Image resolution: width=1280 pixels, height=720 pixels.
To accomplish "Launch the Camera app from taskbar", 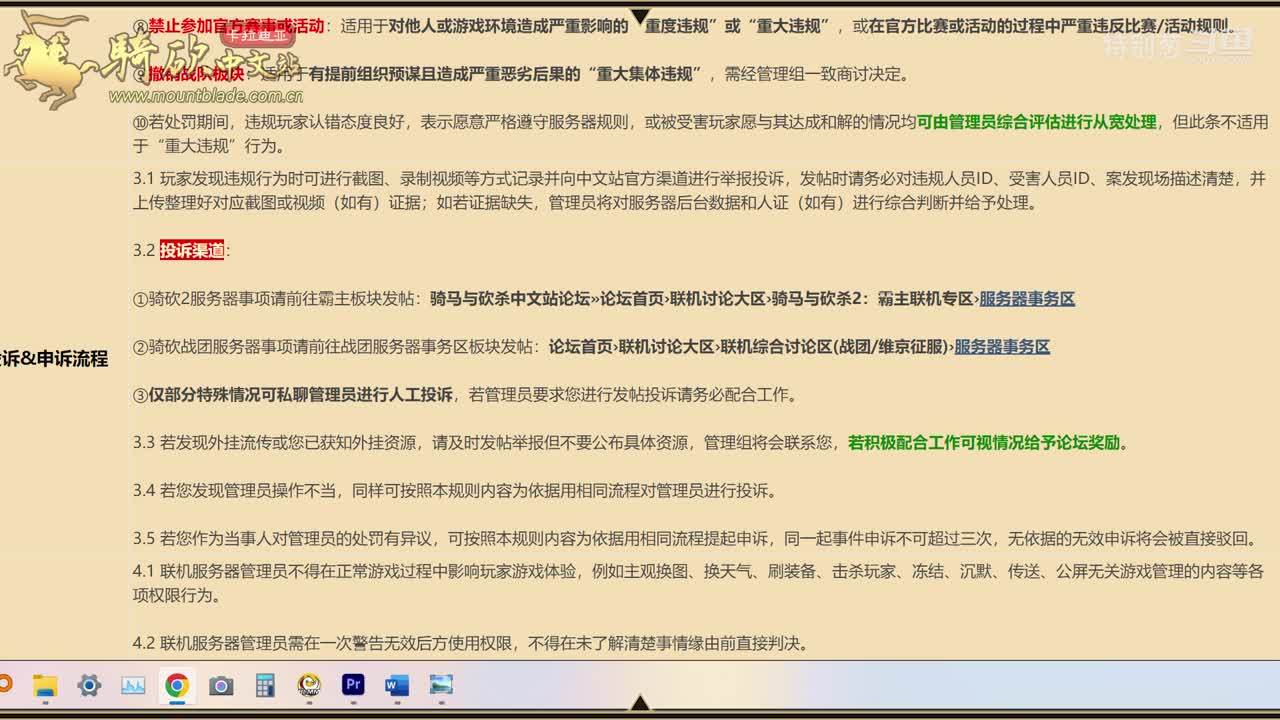I will pos(221,685).
